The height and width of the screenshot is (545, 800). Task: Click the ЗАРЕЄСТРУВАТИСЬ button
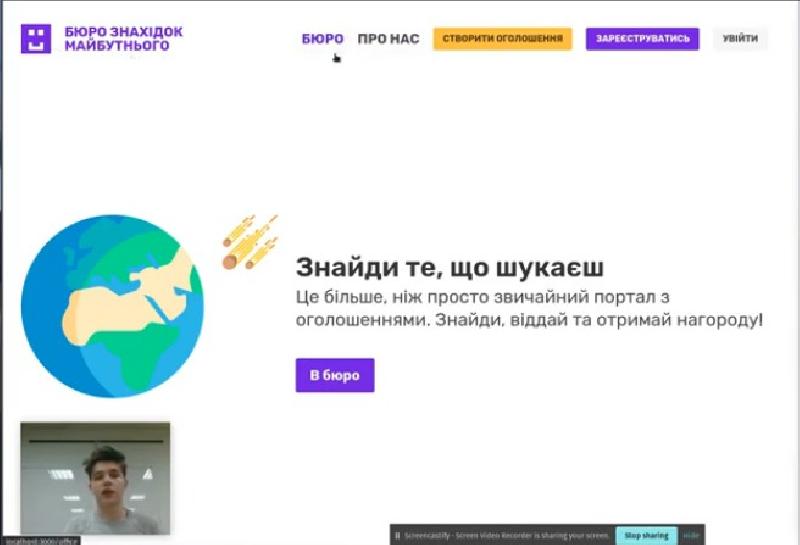click(x=642, y=39)
